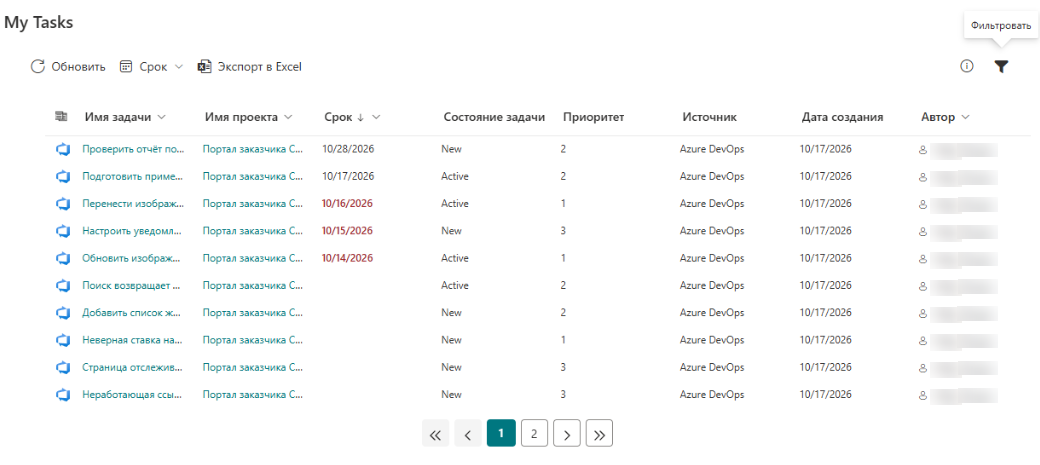Jump to last page with double arrow
The height and width of the screenshot is (465, 1040).
600,434
